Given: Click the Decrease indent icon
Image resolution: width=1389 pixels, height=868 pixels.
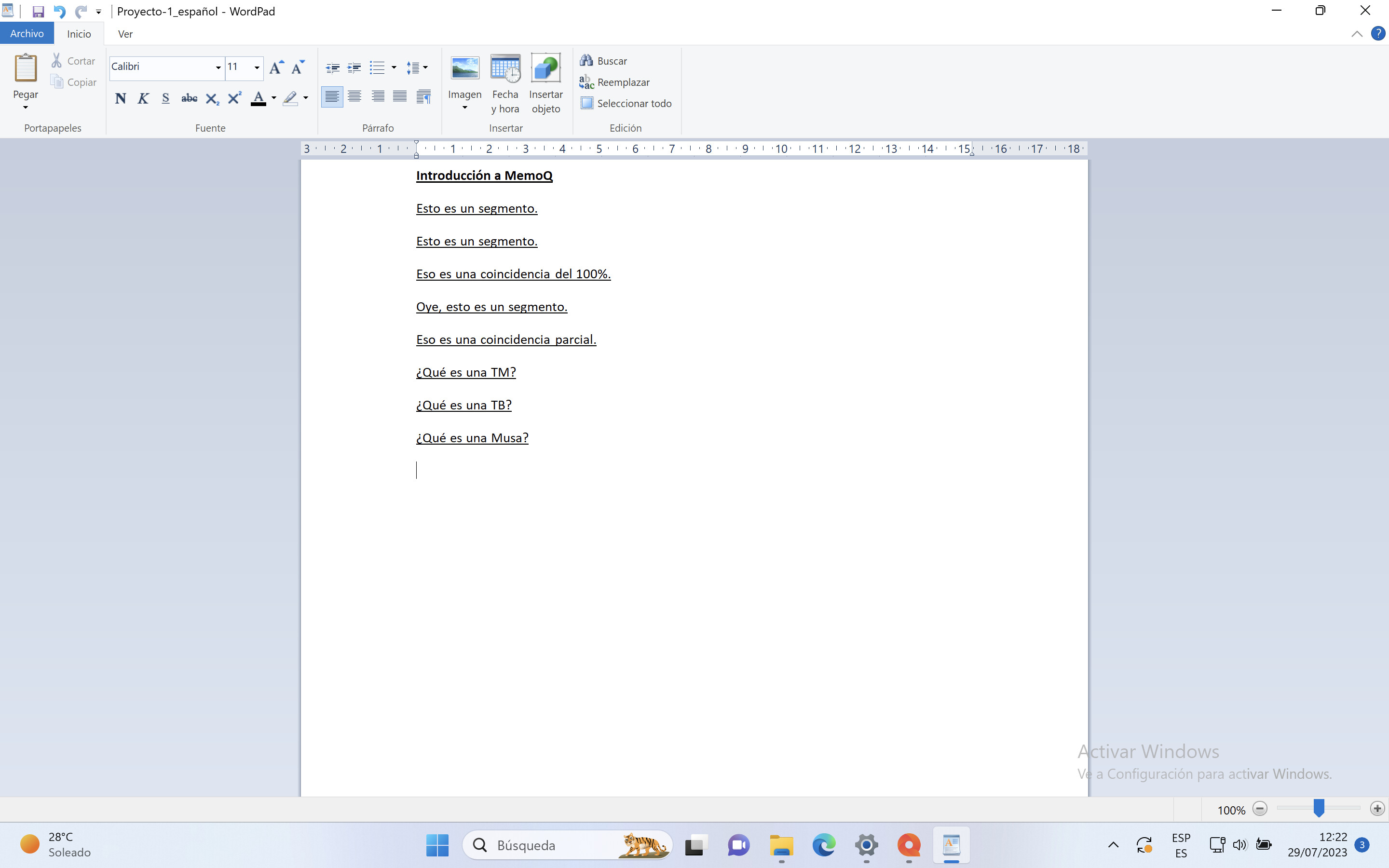Looking at the screenshot, I should coord(332,68).
